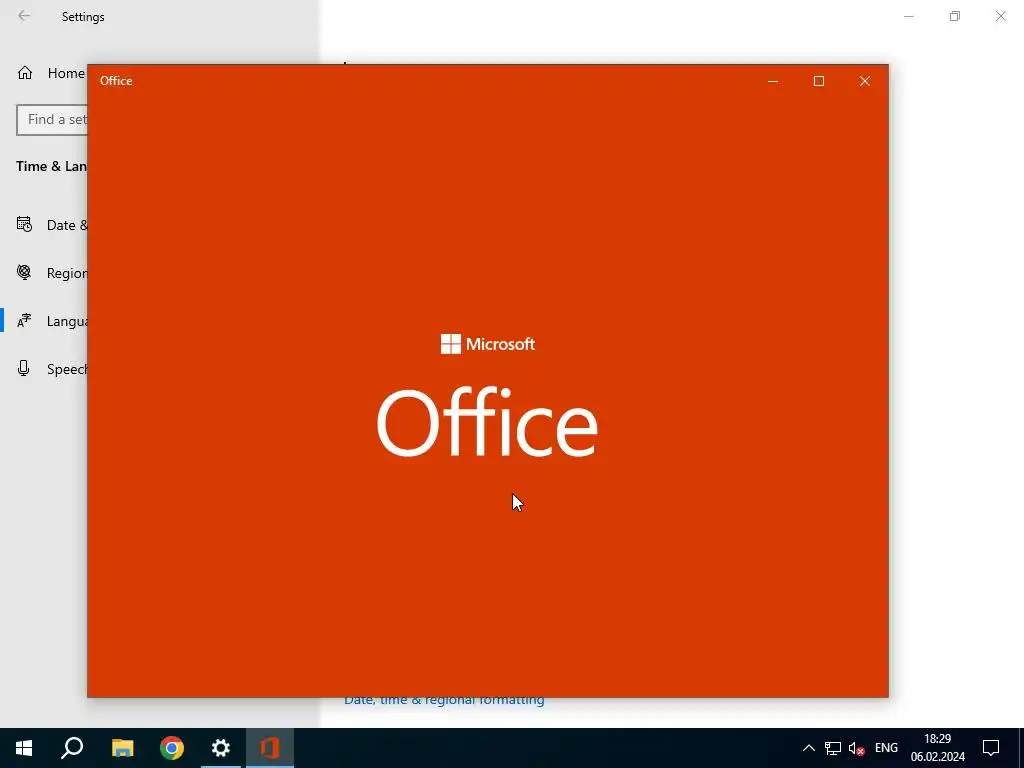This screenshot has height=768, width=1024.
Task: Click the Speech microphone icon
Action: click(24, 368)
